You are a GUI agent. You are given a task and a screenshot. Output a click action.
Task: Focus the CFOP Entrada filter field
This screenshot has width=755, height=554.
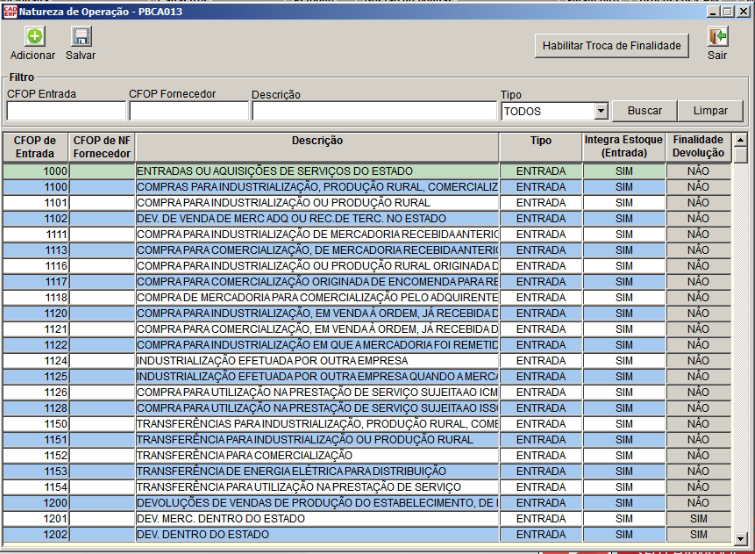[66, 111]
